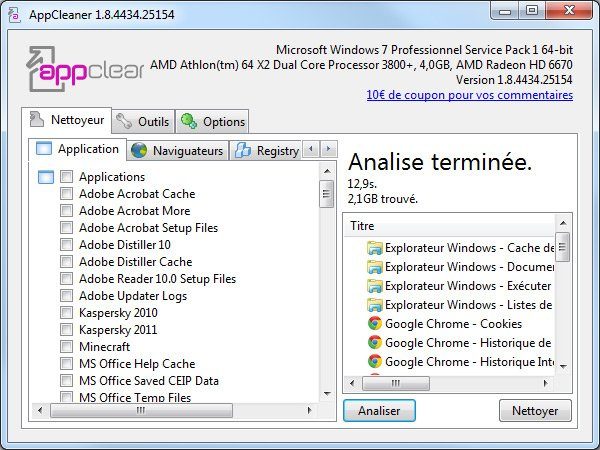Tick Adobe Updater Logs checkbox
600x450 pixels.
tap(67, 296)
